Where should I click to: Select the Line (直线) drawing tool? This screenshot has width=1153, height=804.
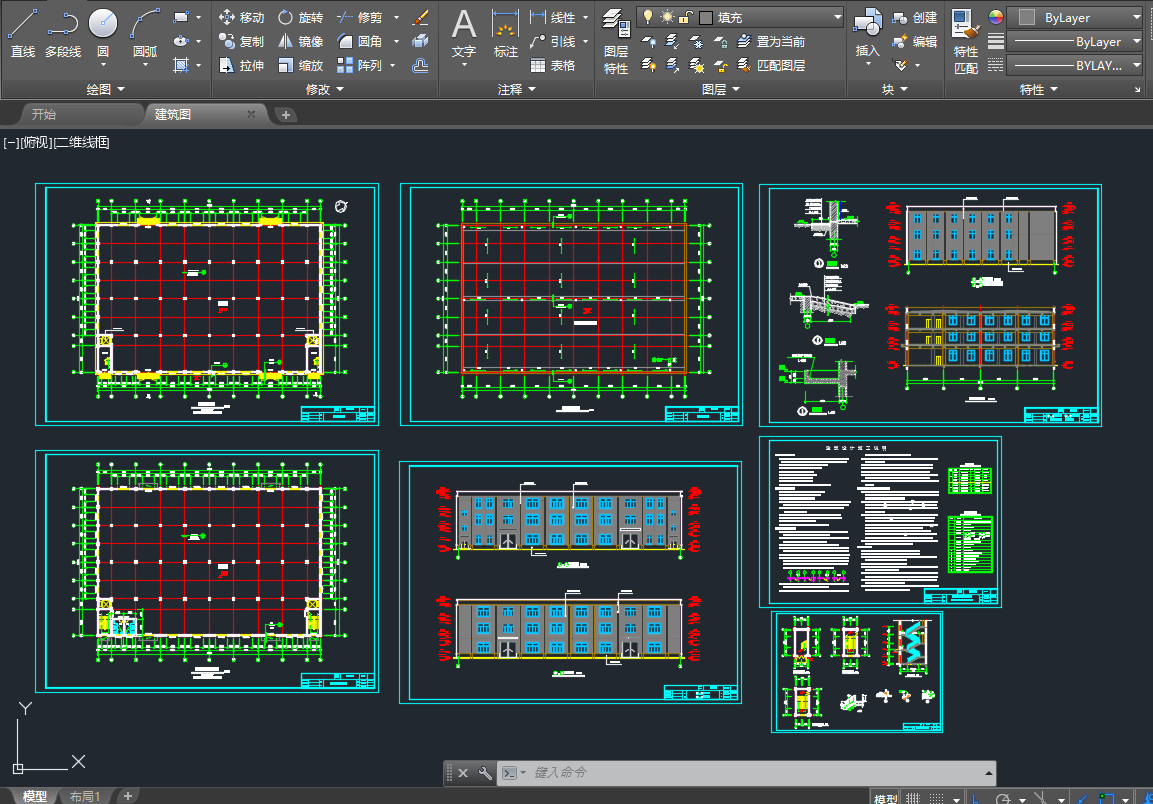pyautogui.click(x=23, y=33)
